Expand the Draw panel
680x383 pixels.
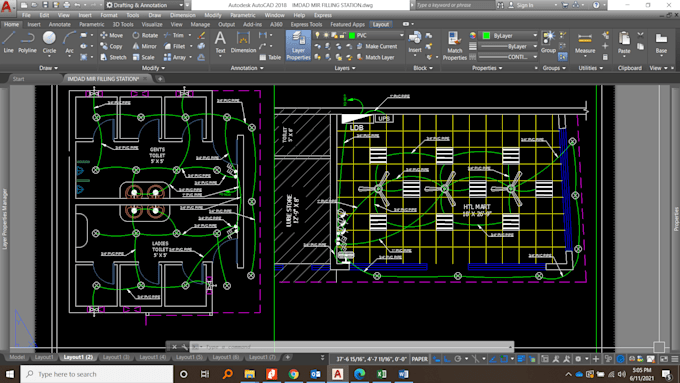(x=48, y=68)
